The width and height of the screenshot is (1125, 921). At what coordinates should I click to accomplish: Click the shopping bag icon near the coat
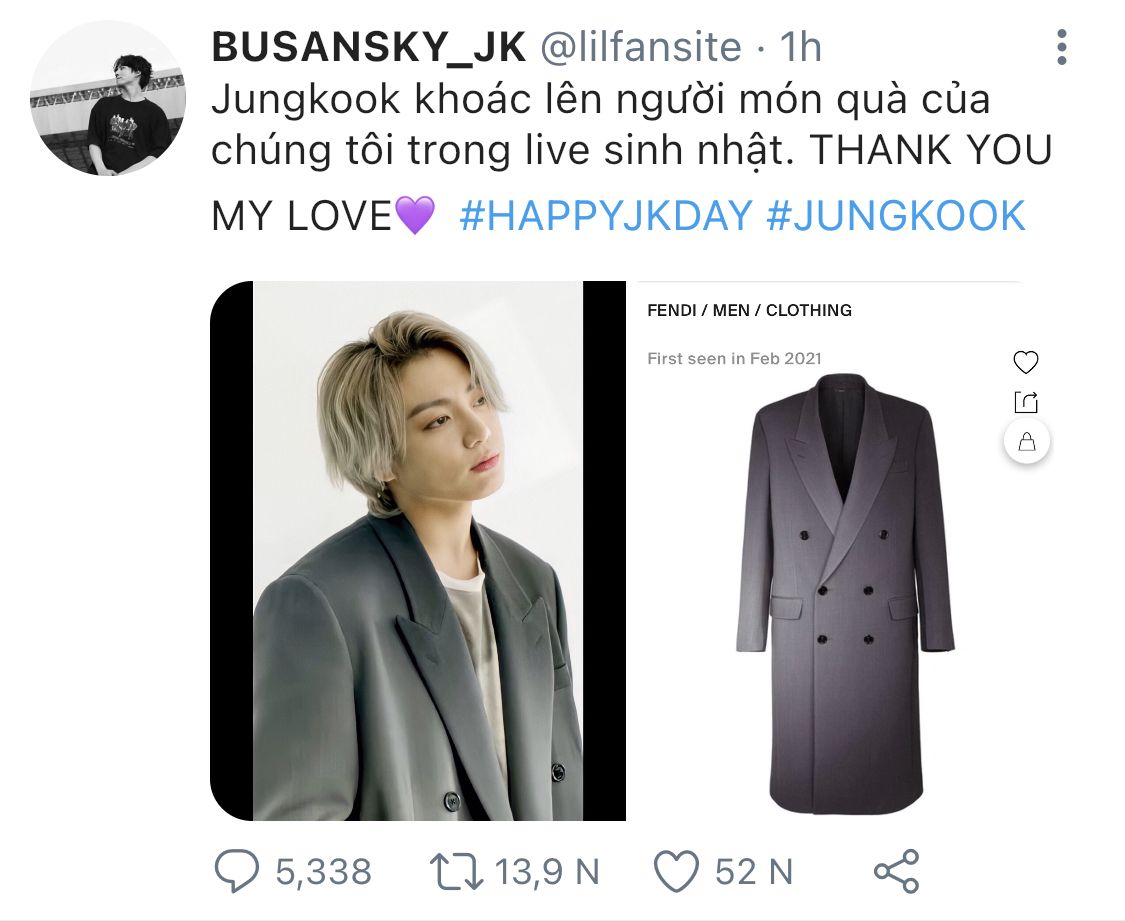coord(1027,440)
